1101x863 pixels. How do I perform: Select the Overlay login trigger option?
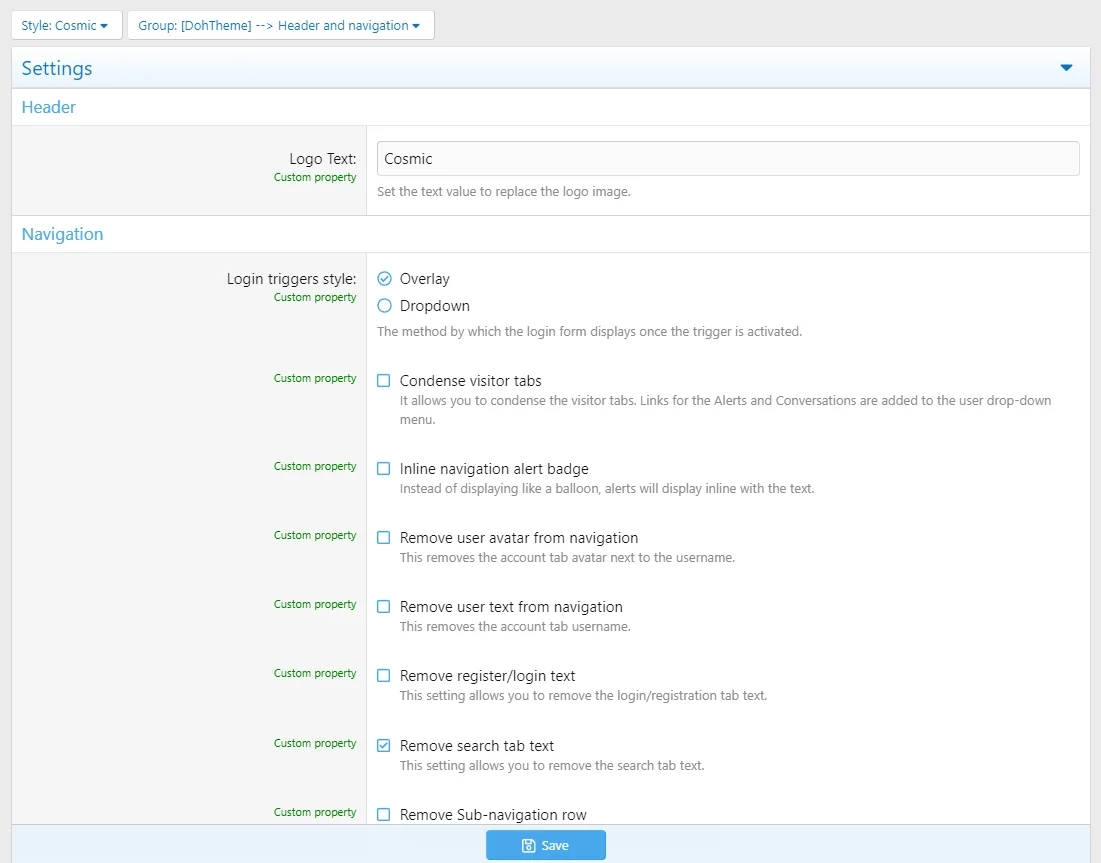385,279
